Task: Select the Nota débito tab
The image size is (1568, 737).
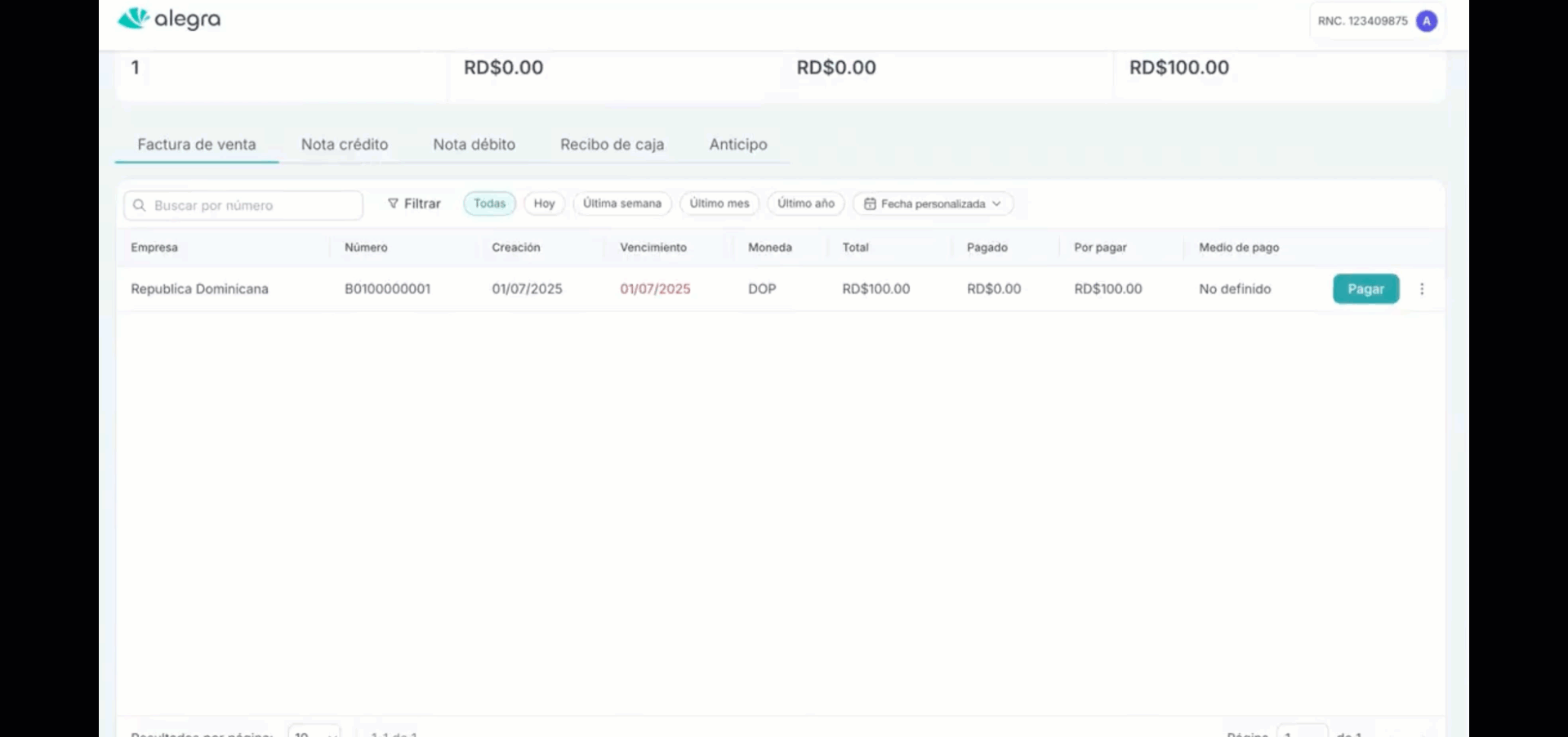Action: (474, 145)
